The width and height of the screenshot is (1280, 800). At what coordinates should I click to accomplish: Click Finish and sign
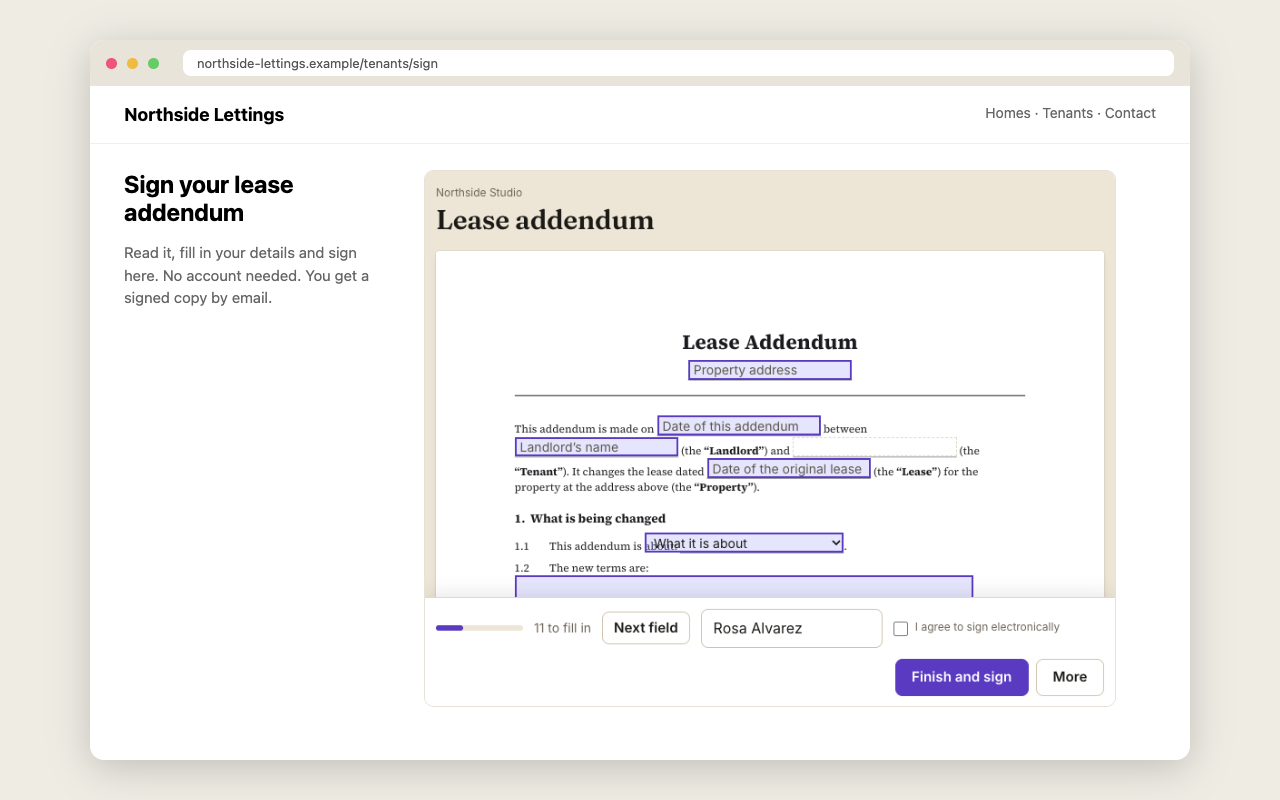962,677
